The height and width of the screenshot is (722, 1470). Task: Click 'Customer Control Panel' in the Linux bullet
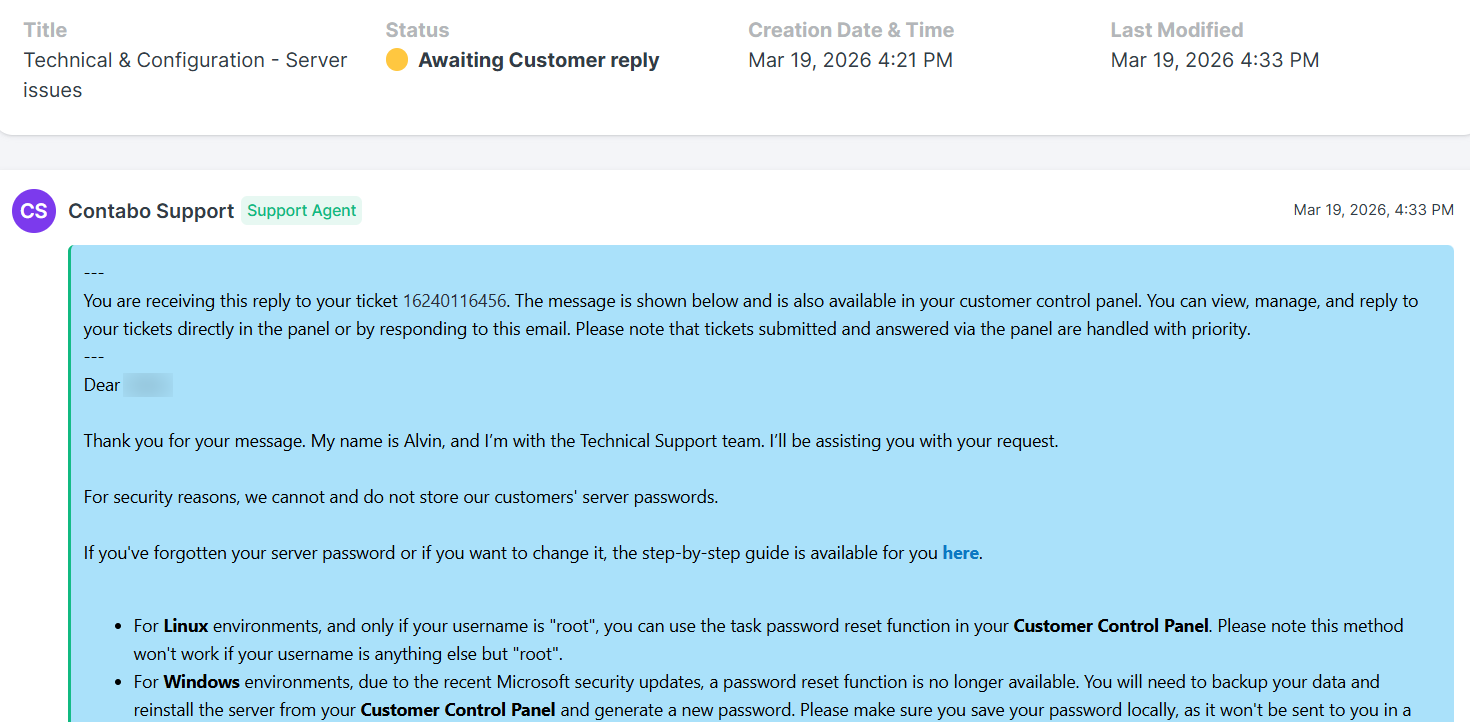(x=1111, y=626)
